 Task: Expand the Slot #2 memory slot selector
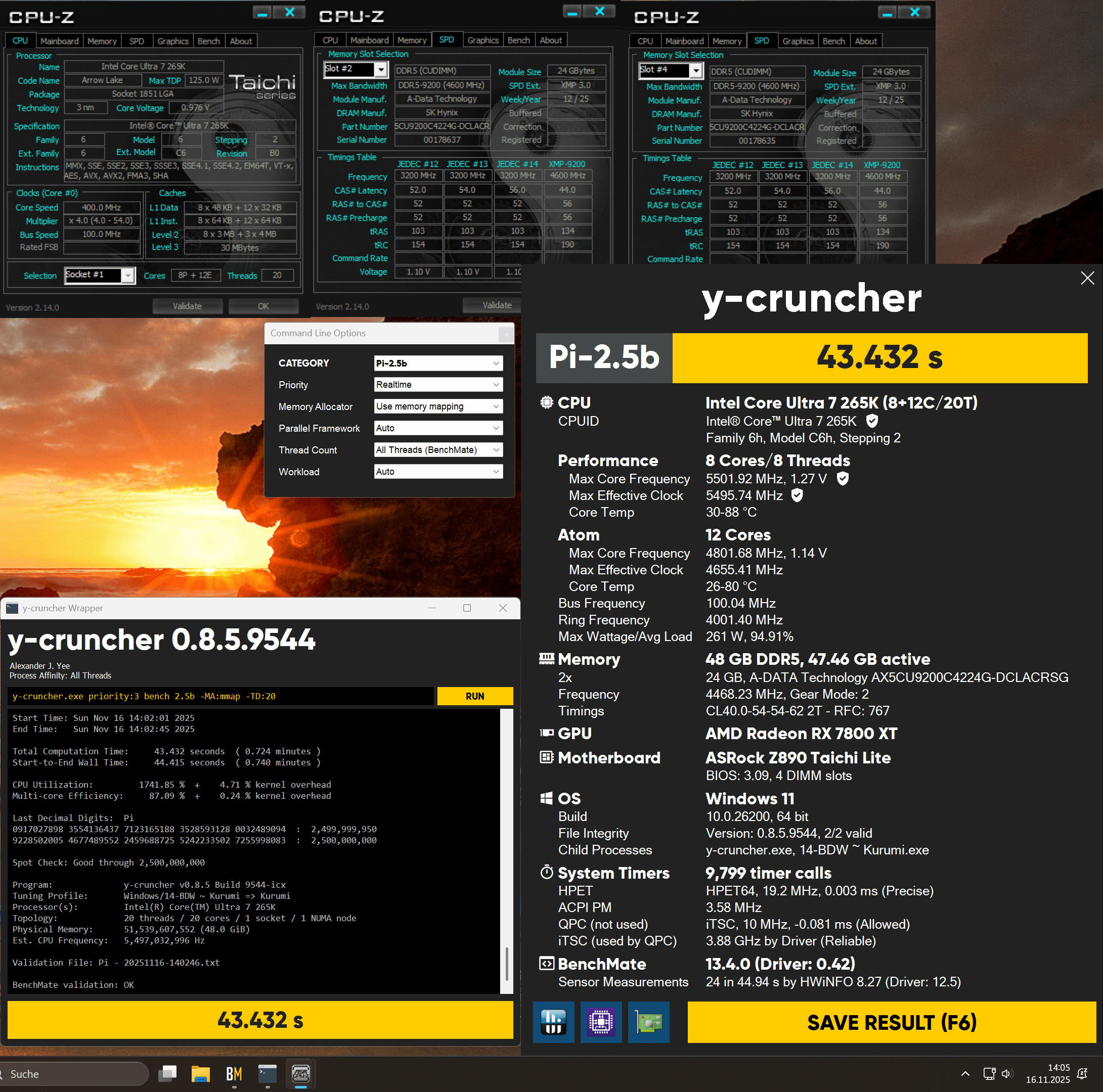tap(381, 69)
